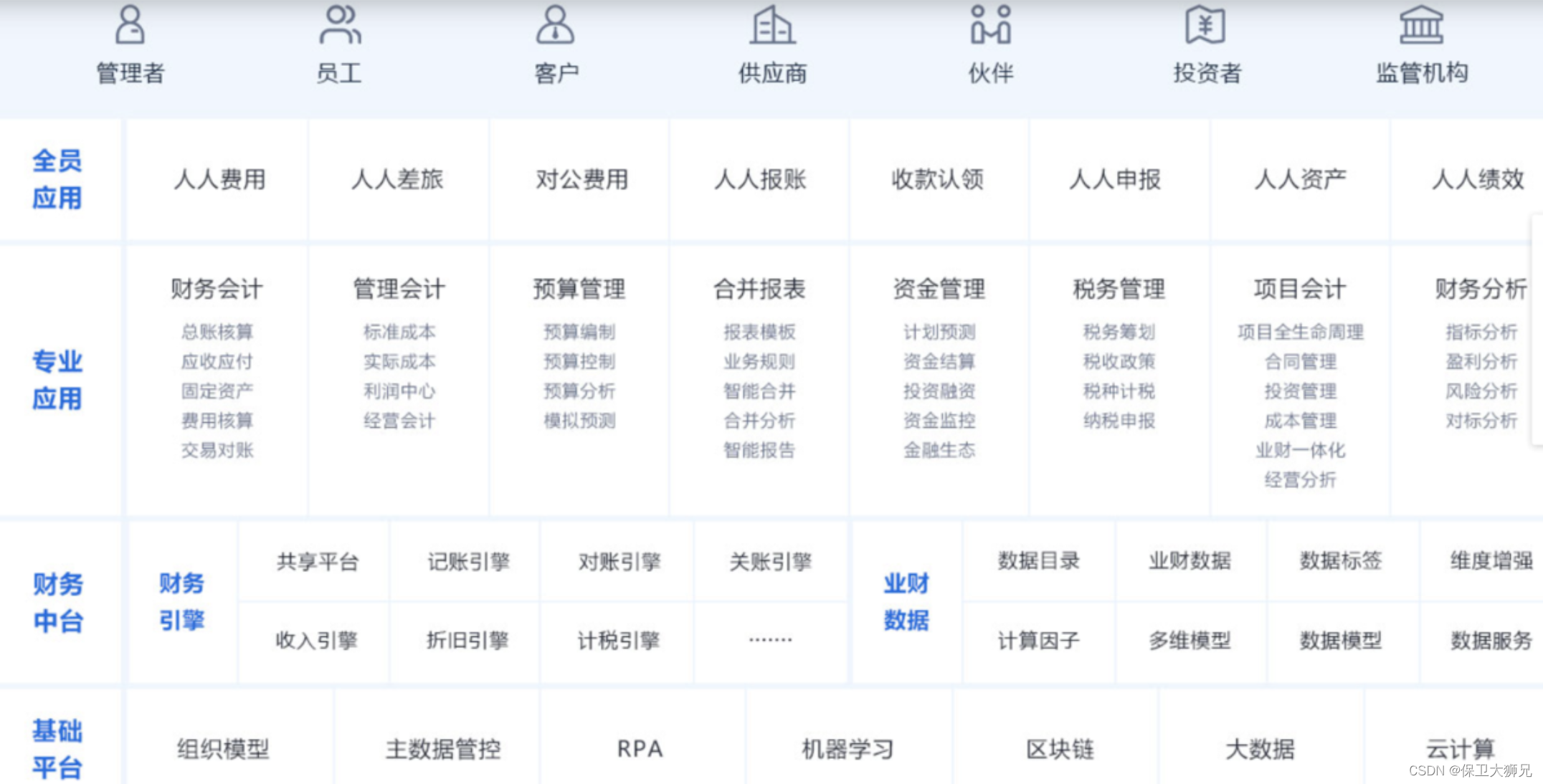The width and height of the screenshot is (1543, 784).
Task: Click the 财务引擎 section label
Action: 182,602
